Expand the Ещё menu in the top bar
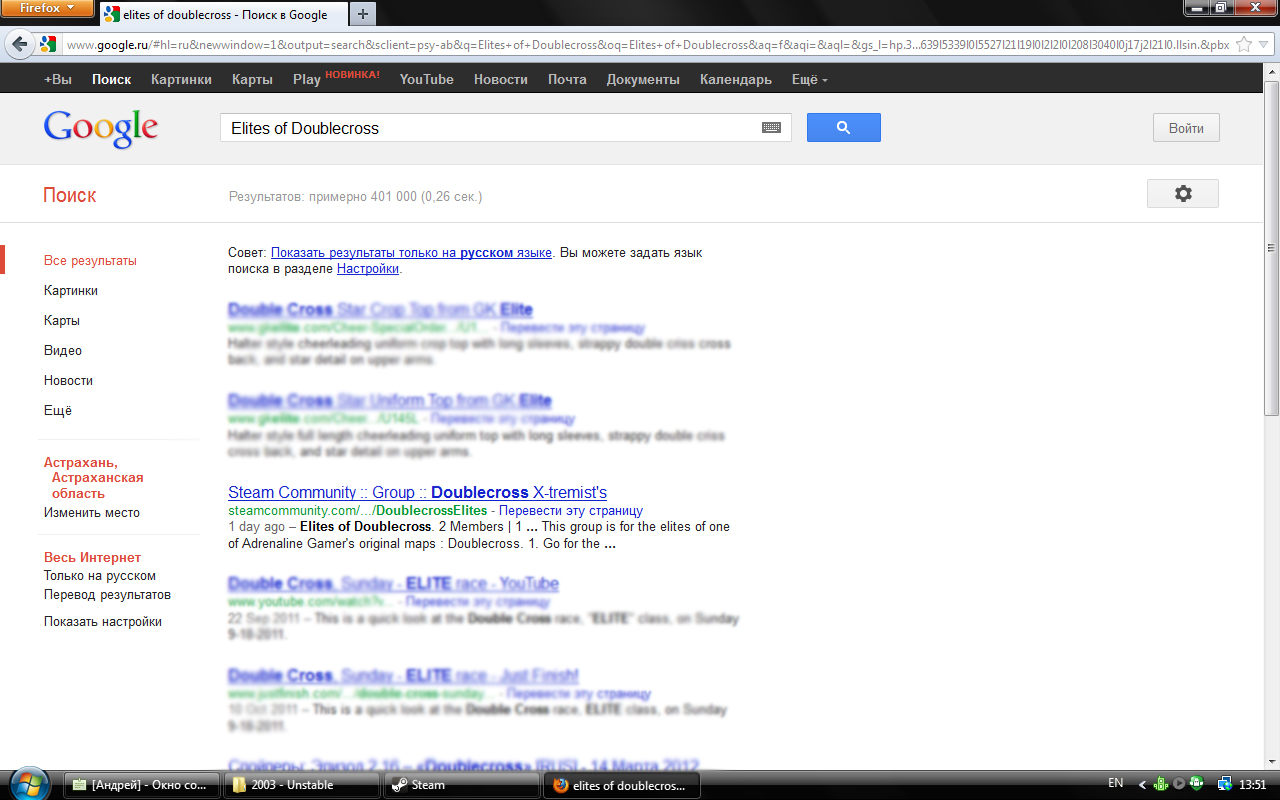The height and width of the screenshot is (800, 1280). [x=809, y=79]
